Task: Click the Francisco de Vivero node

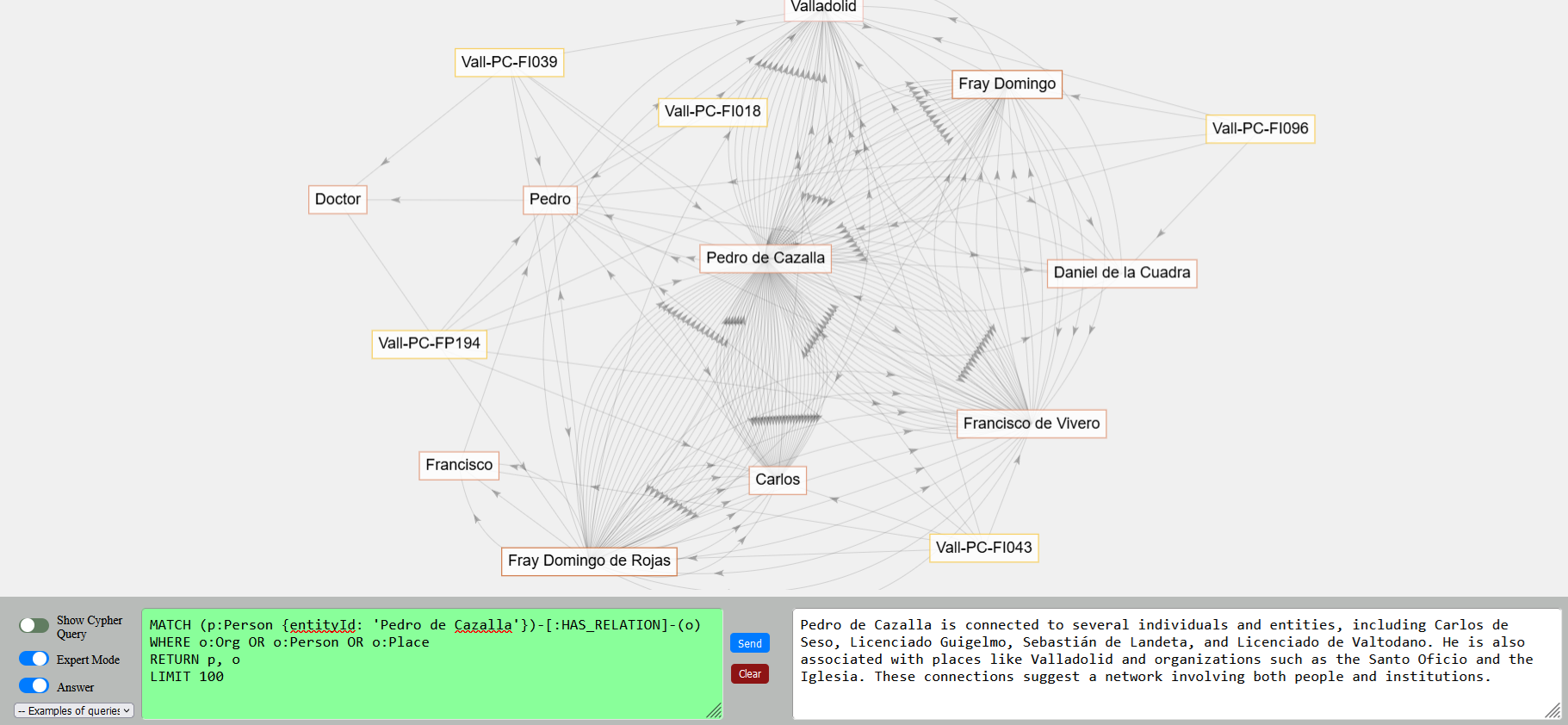Action: [x=1032, y=424]
